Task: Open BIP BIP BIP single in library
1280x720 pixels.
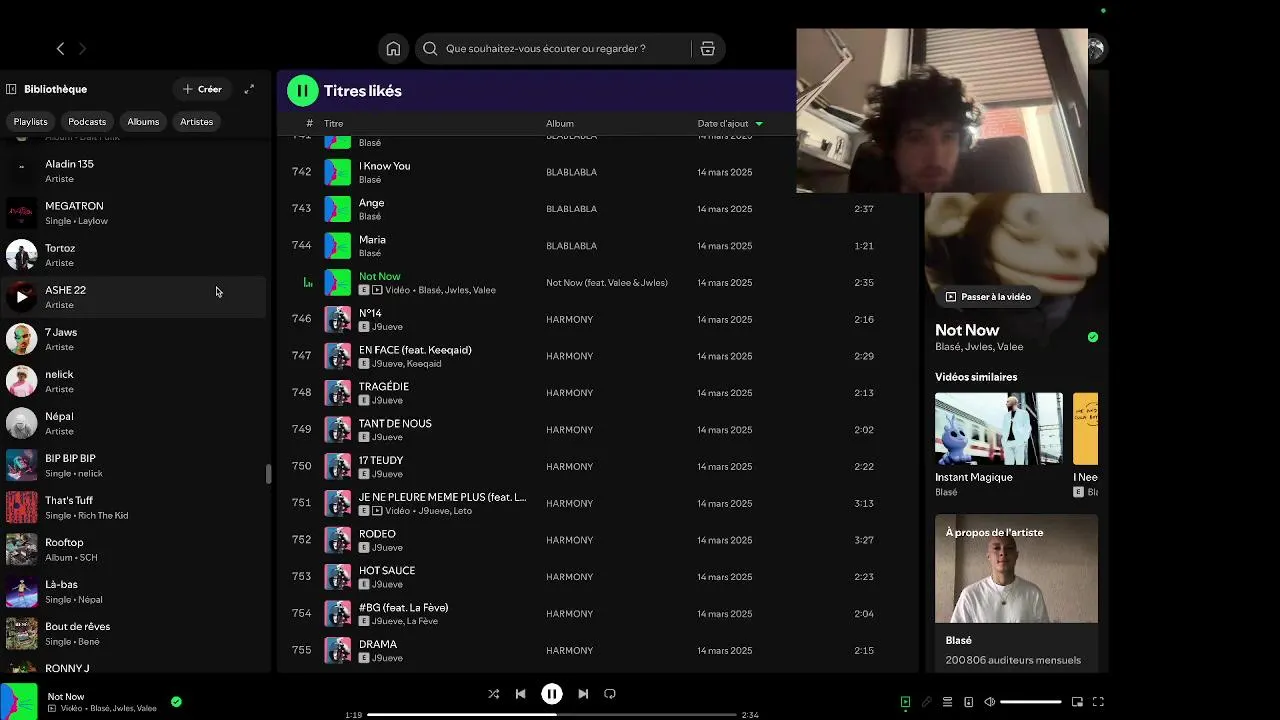Action: [133, 465]
